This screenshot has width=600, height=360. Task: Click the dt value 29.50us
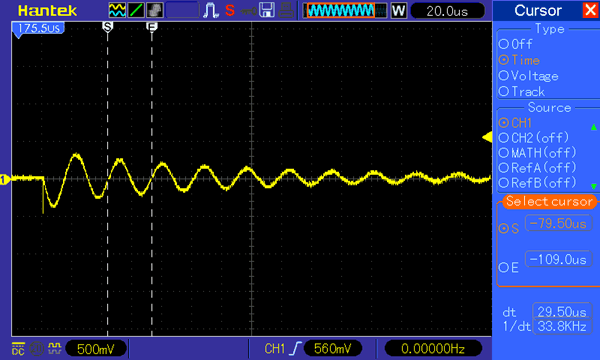pos(562,312)
